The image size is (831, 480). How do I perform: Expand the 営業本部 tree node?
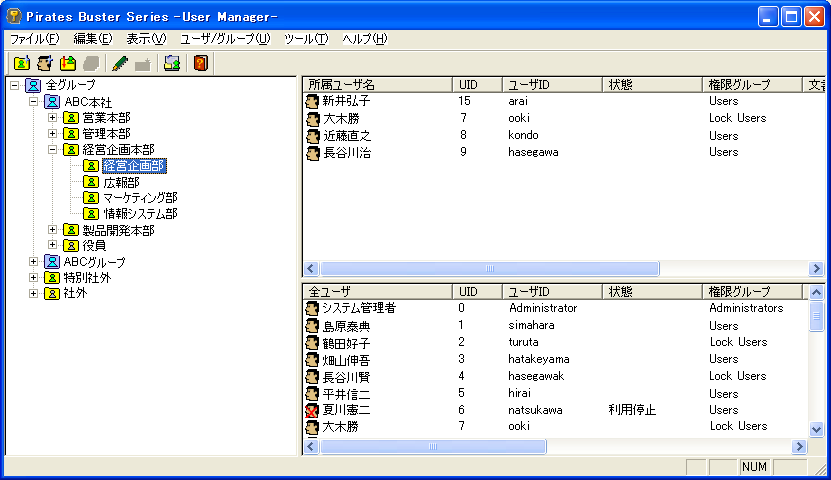(x=53, y=118)
